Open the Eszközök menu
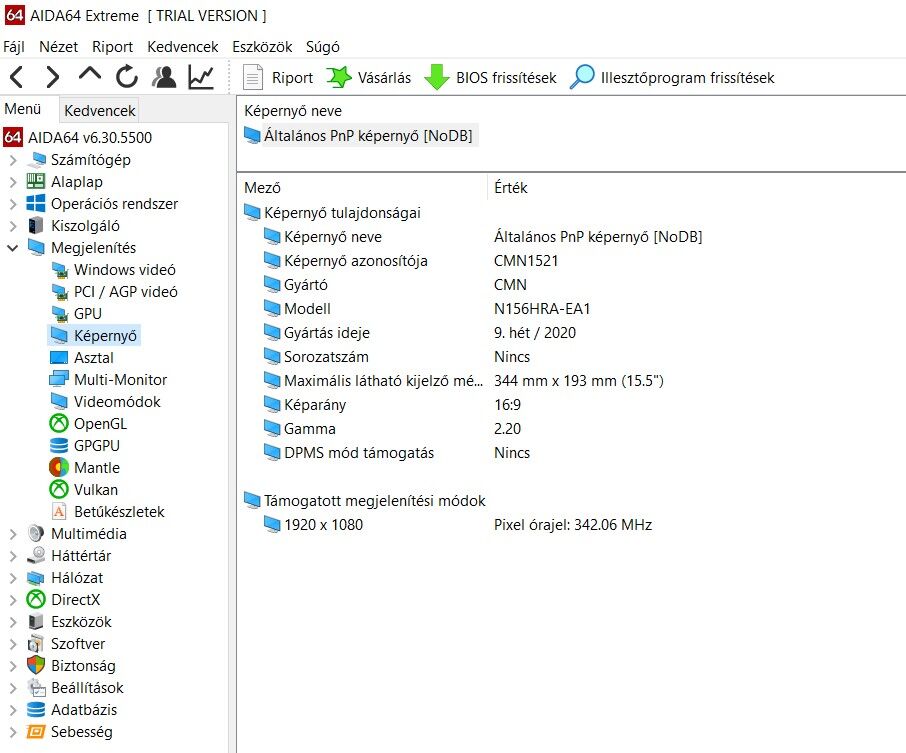 pos(262,47)
